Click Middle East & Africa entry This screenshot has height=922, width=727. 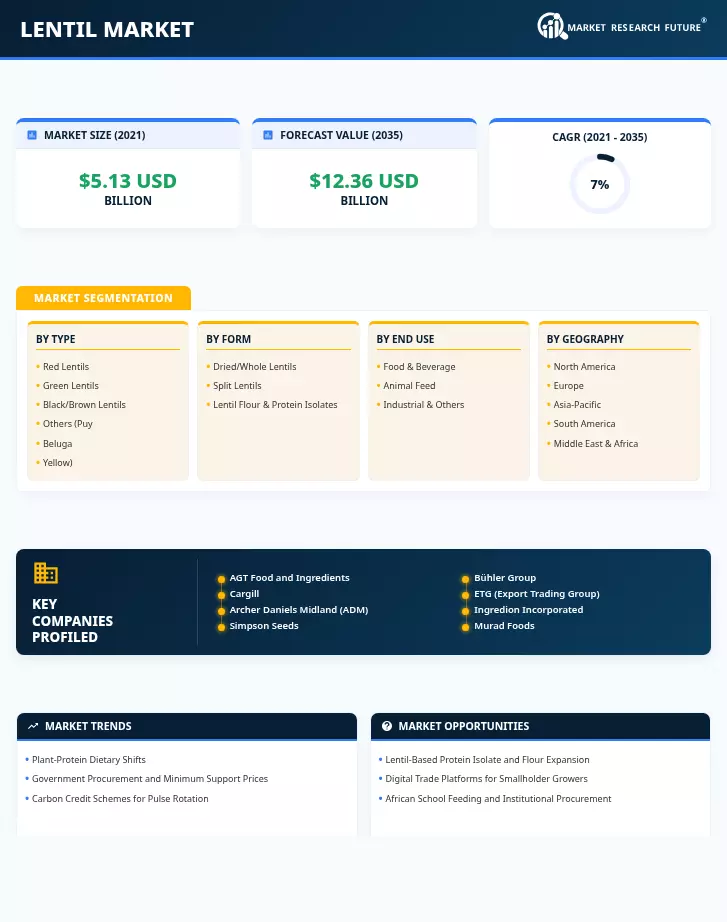(595, 444)
